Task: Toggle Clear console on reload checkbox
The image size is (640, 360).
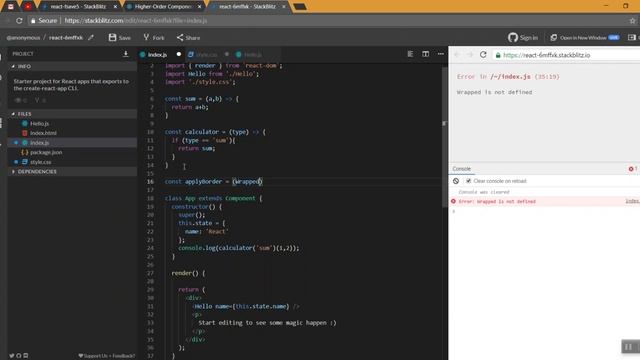Action: [469, 181]
